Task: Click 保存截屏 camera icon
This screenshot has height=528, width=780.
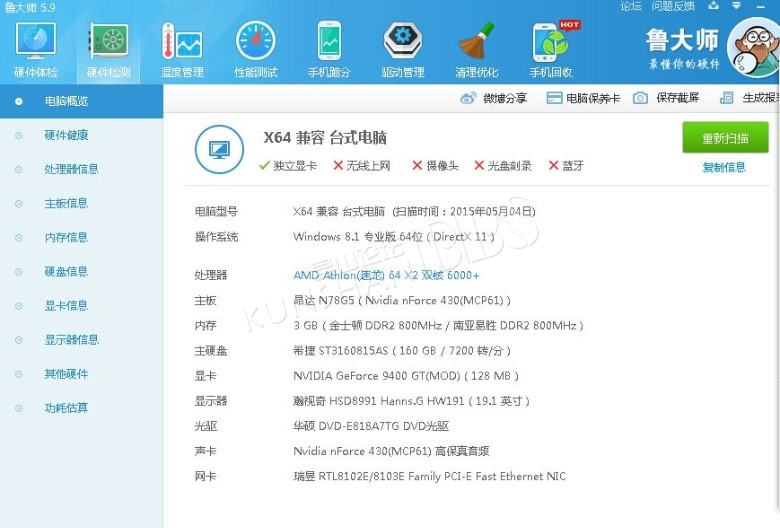Action: pos(640,98)
